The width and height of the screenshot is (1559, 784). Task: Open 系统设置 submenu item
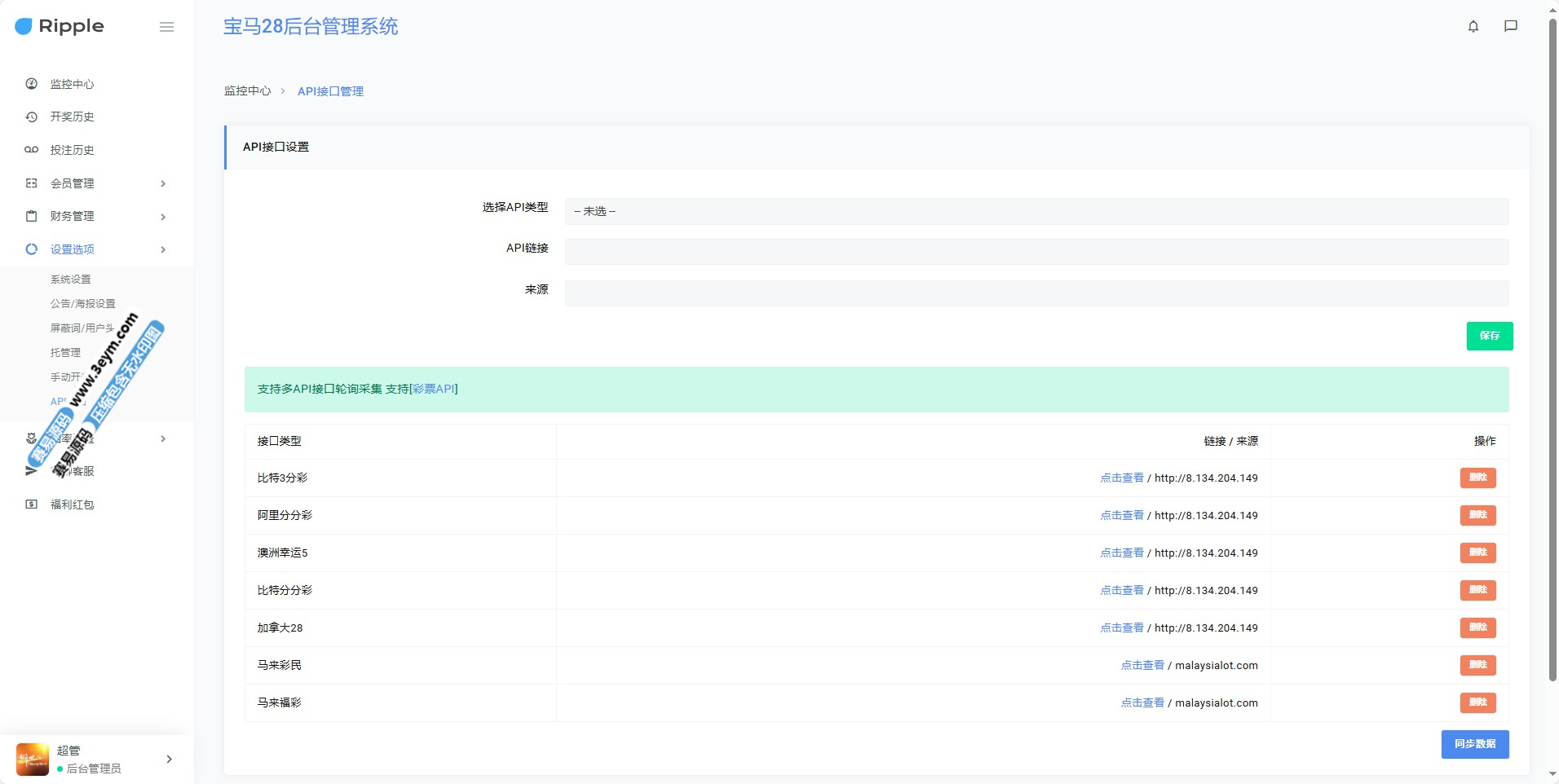tap(71, 280)
